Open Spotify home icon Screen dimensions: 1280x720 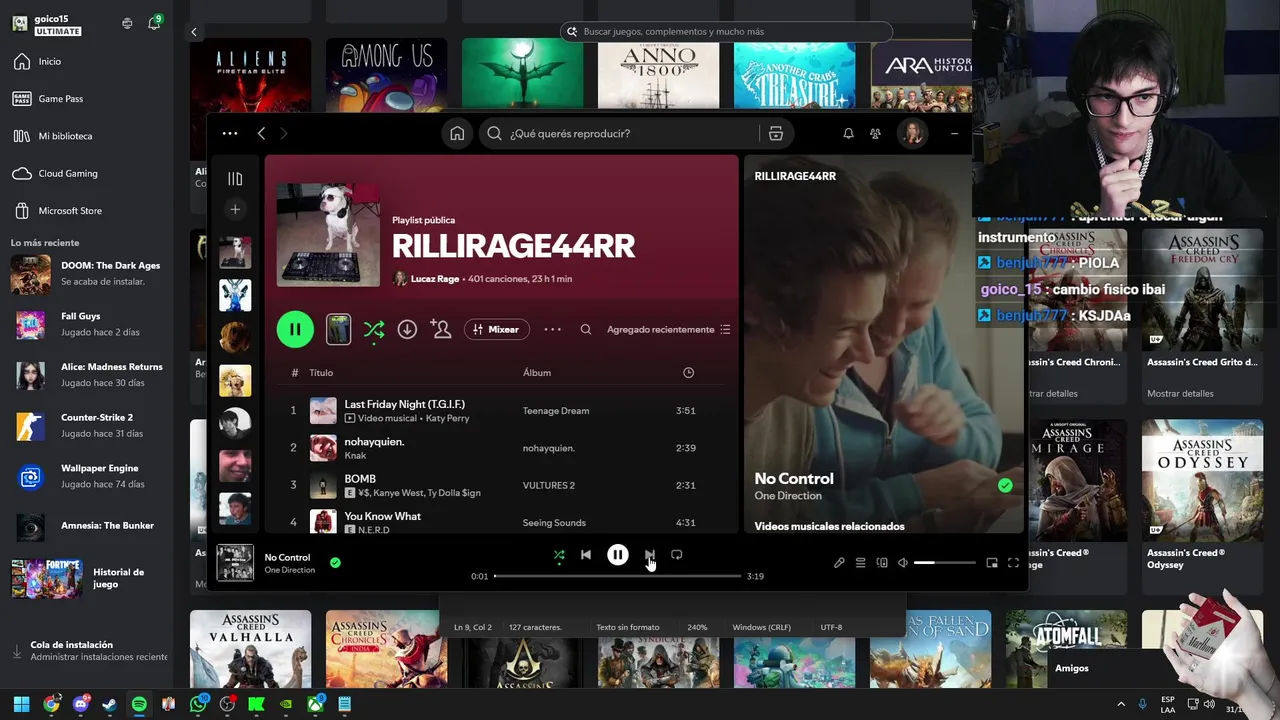(457, 133)
